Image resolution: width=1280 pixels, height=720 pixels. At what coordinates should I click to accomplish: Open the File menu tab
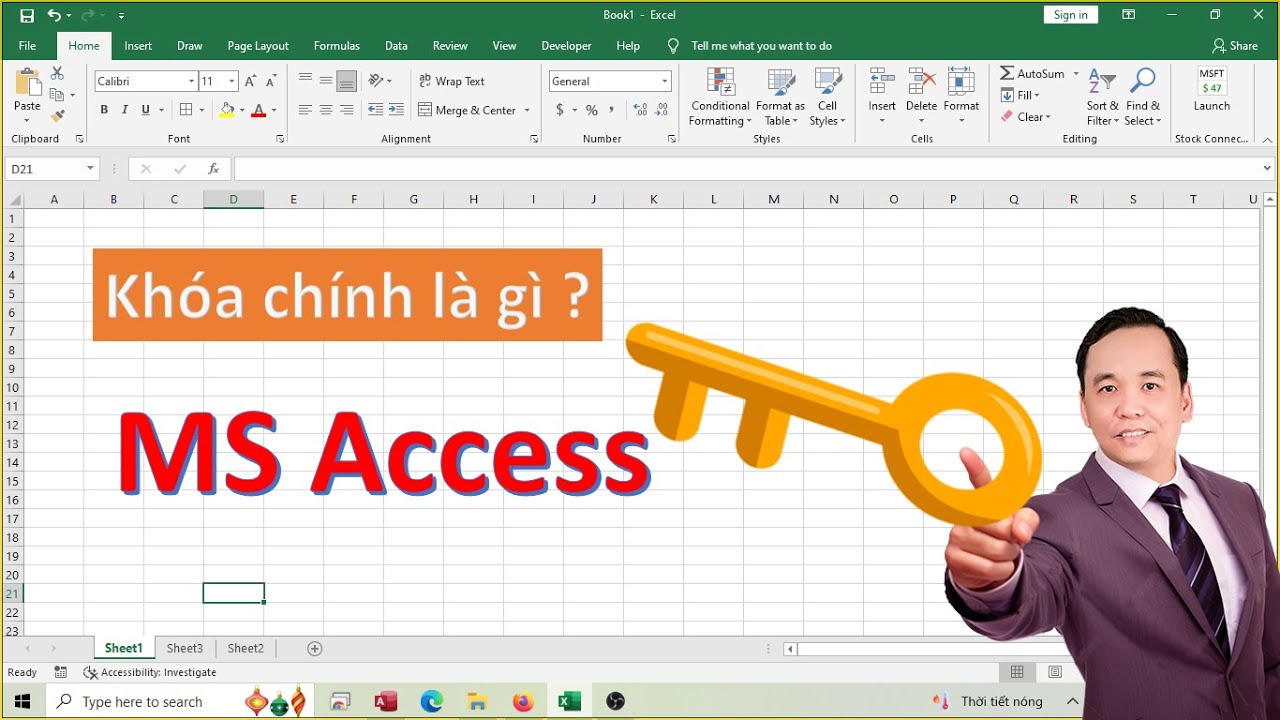27,46
